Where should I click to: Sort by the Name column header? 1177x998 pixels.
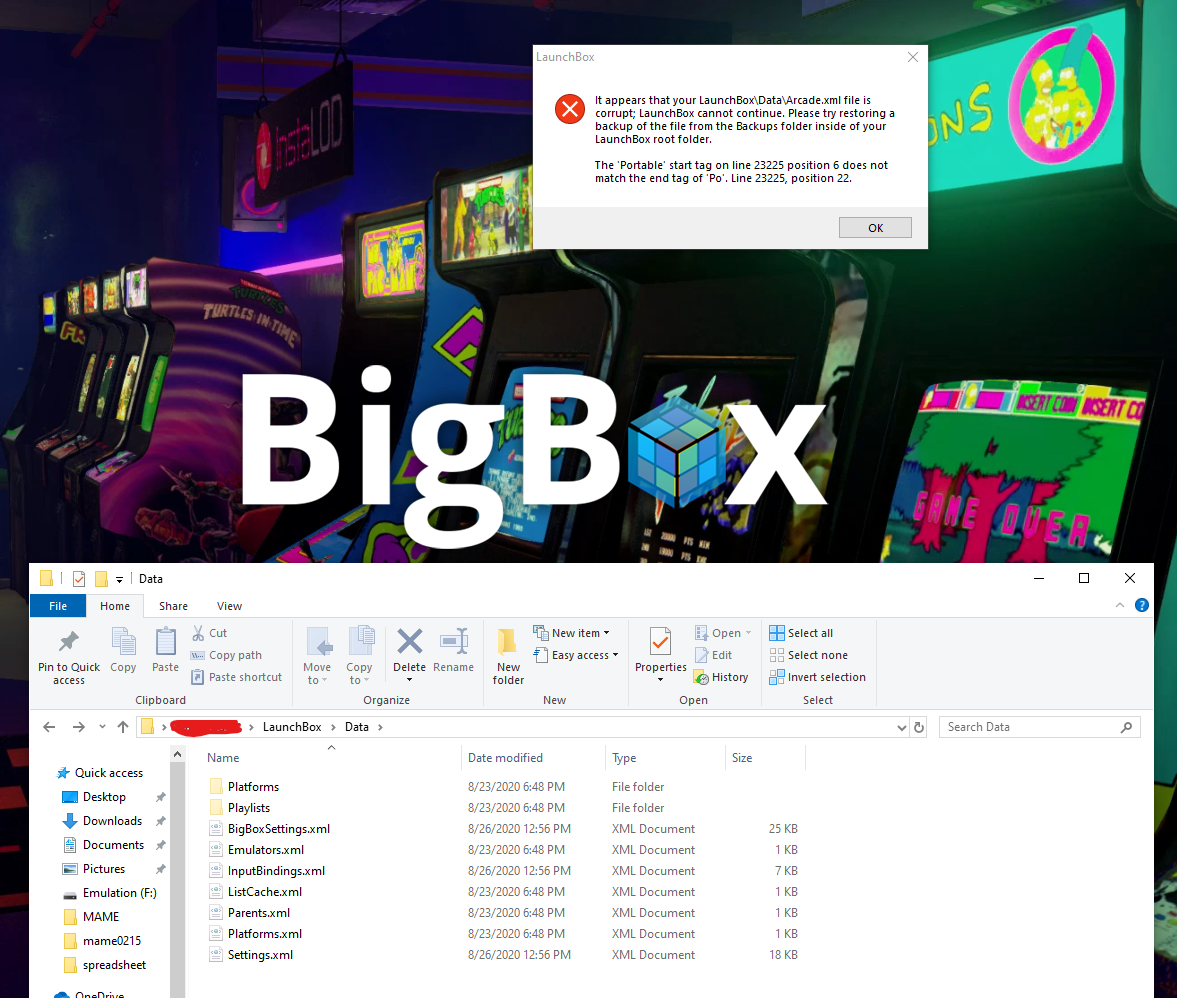[x=223, y=758]
